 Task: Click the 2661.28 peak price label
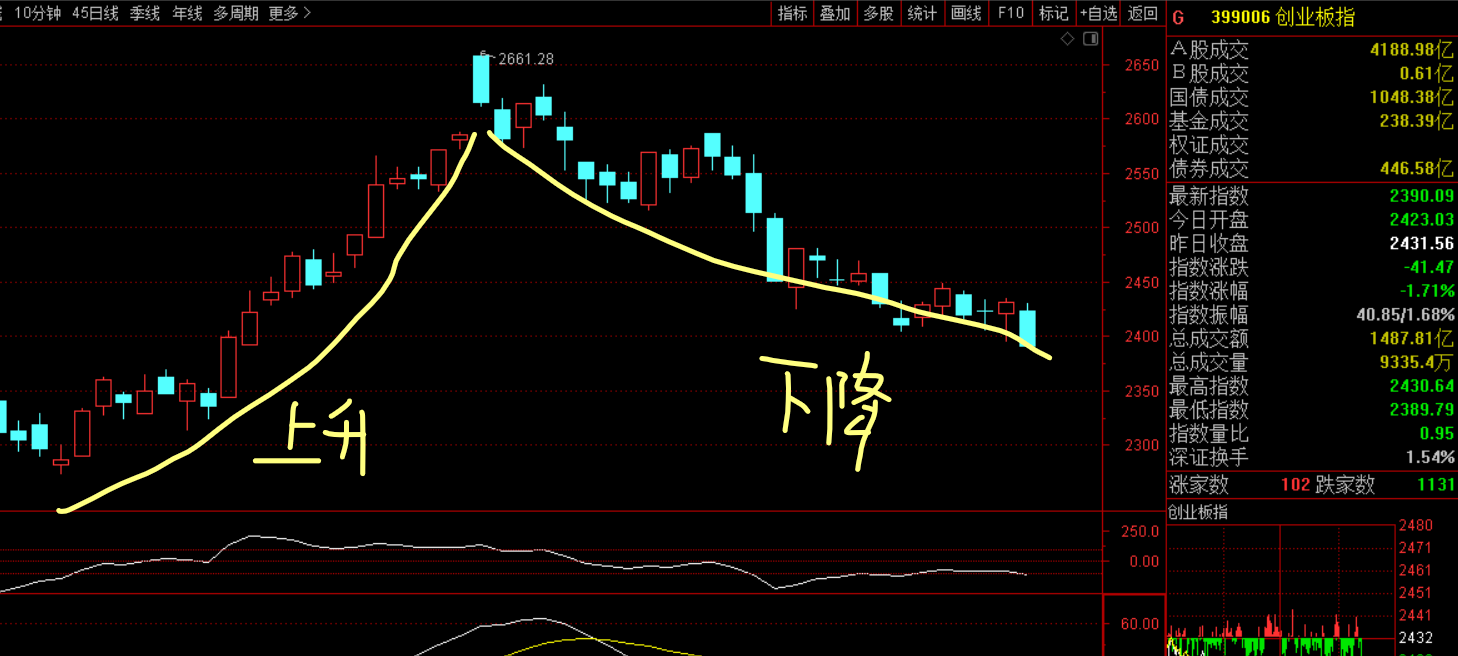point(525,59)
